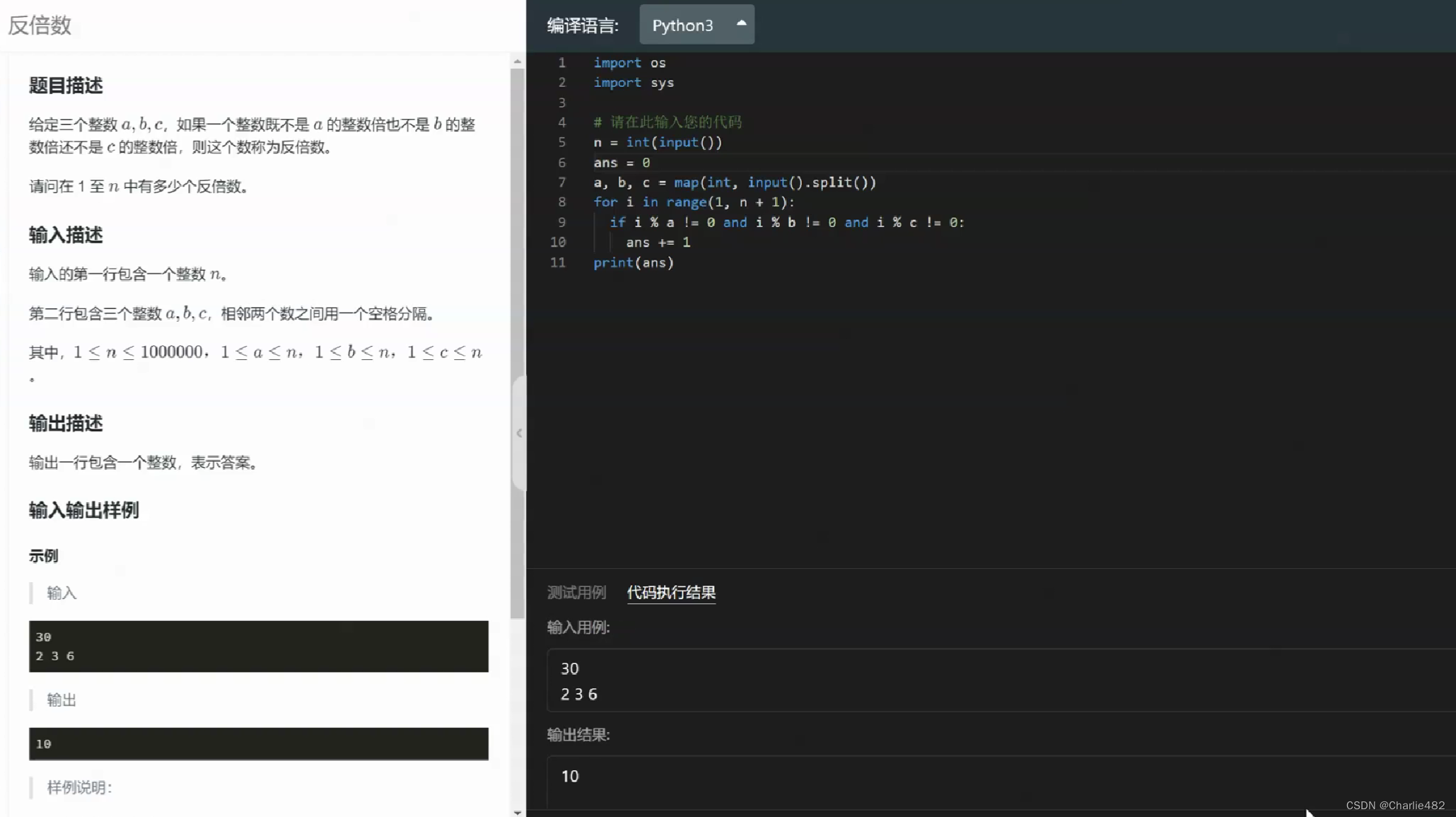Click line number 9 in the gutter
Screen dimensions: 1456x817
click(561, 222)
